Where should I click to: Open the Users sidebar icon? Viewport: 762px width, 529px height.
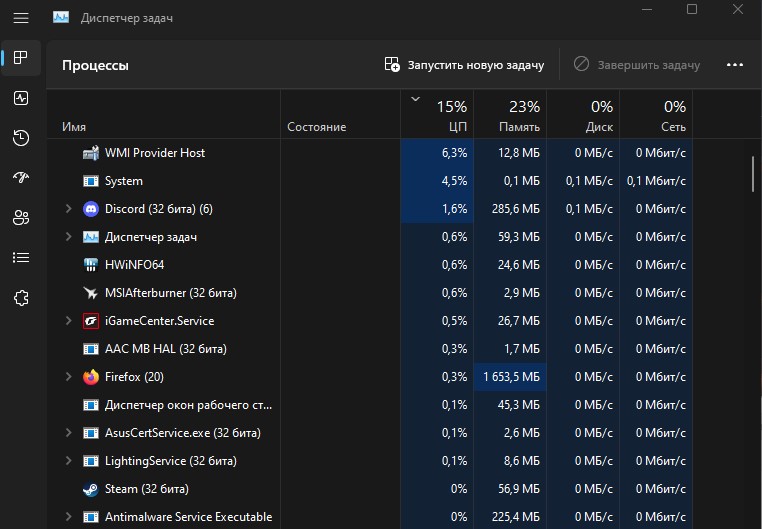click(x=21, y=218)
